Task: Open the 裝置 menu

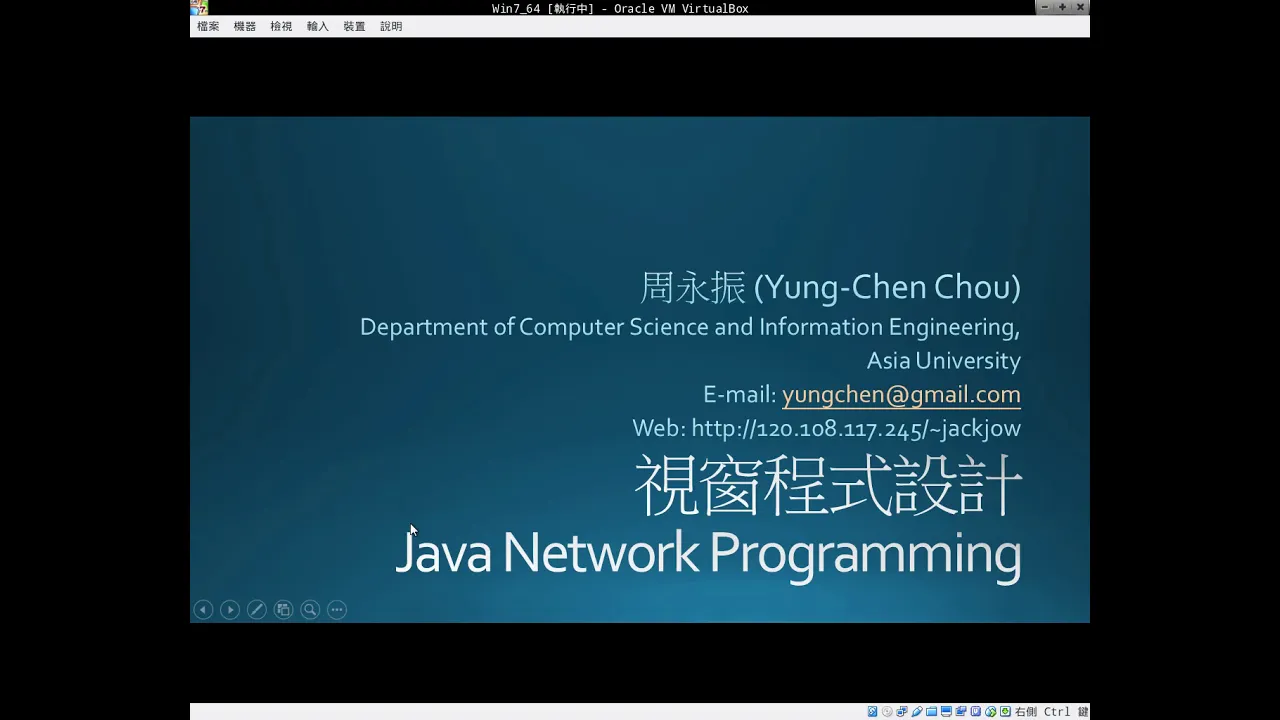Action: click(x=355, y=27)
